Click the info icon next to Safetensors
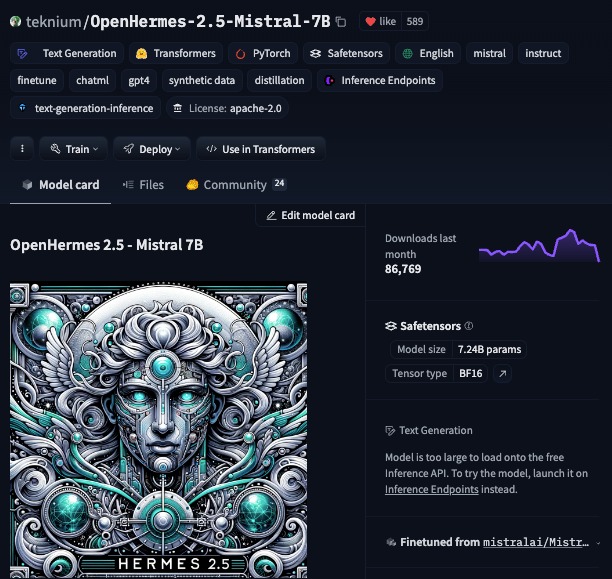 tap(469, 326)
